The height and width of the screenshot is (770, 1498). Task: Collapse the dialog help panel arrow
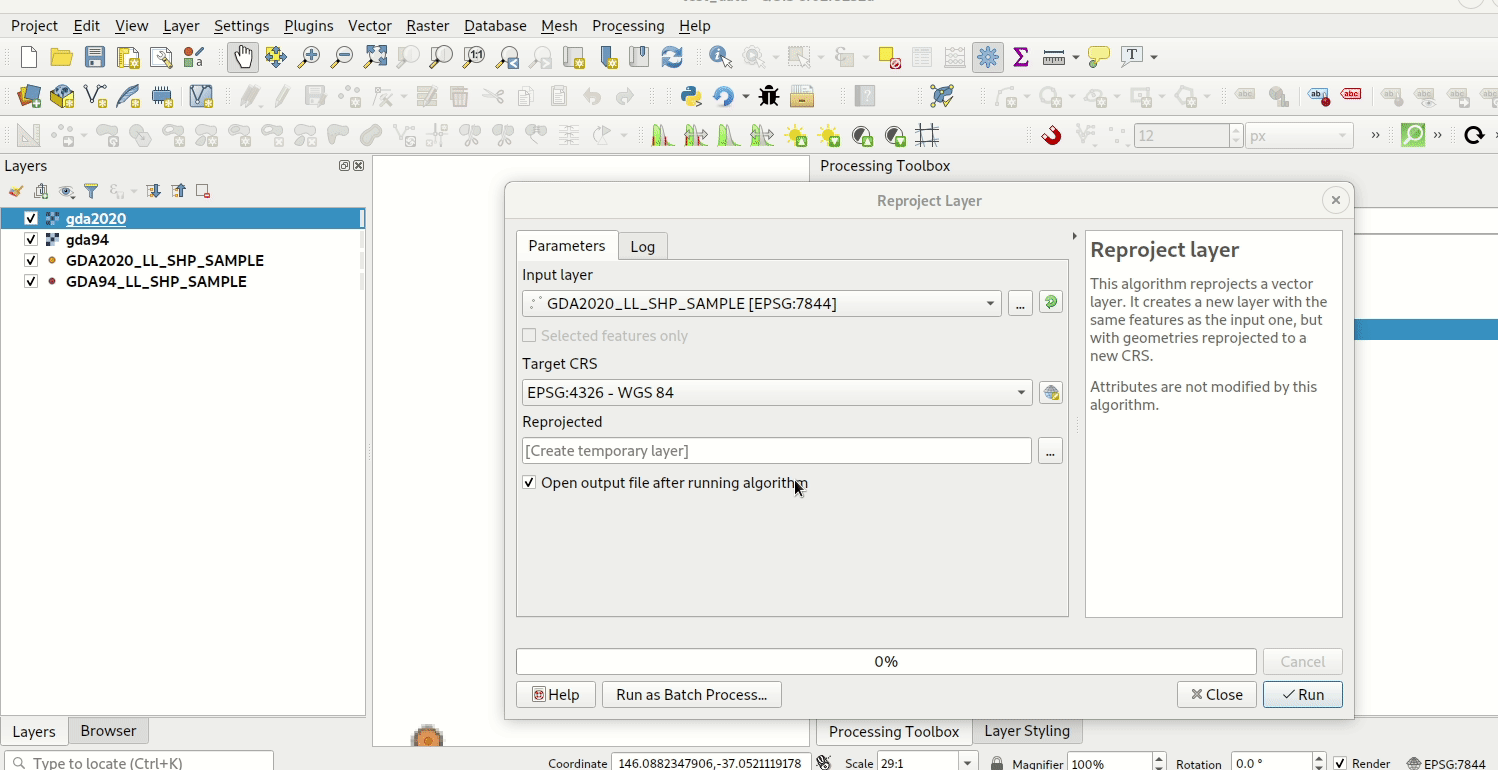[x=1075, y=237]
